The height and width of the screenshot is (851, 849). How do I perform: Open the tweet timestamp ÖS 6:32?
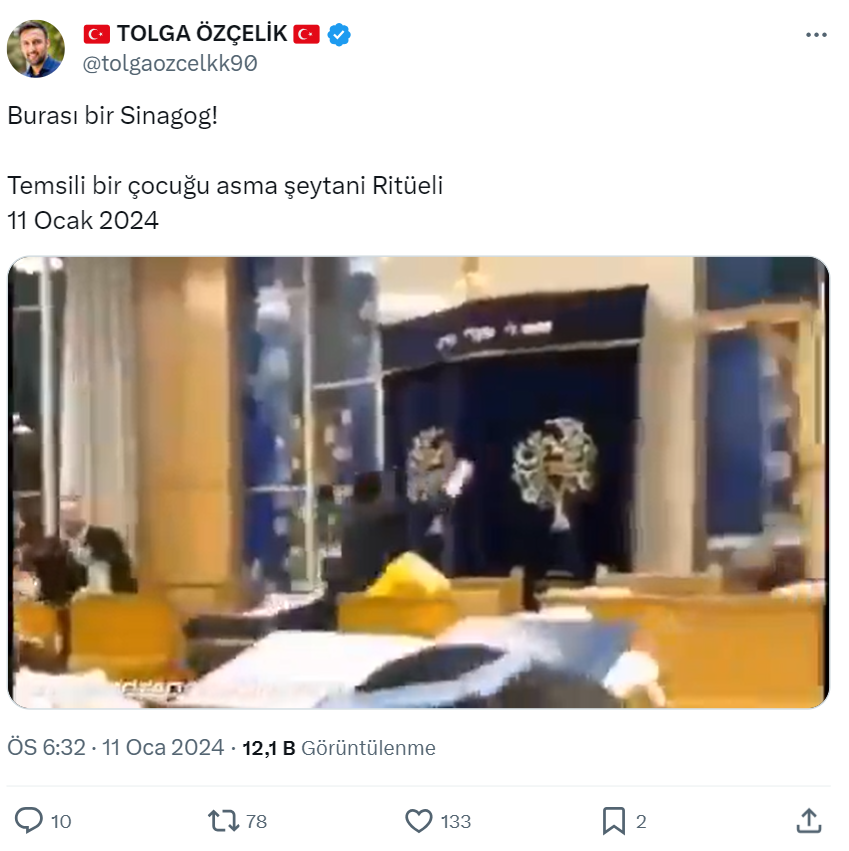pos(47,748)
